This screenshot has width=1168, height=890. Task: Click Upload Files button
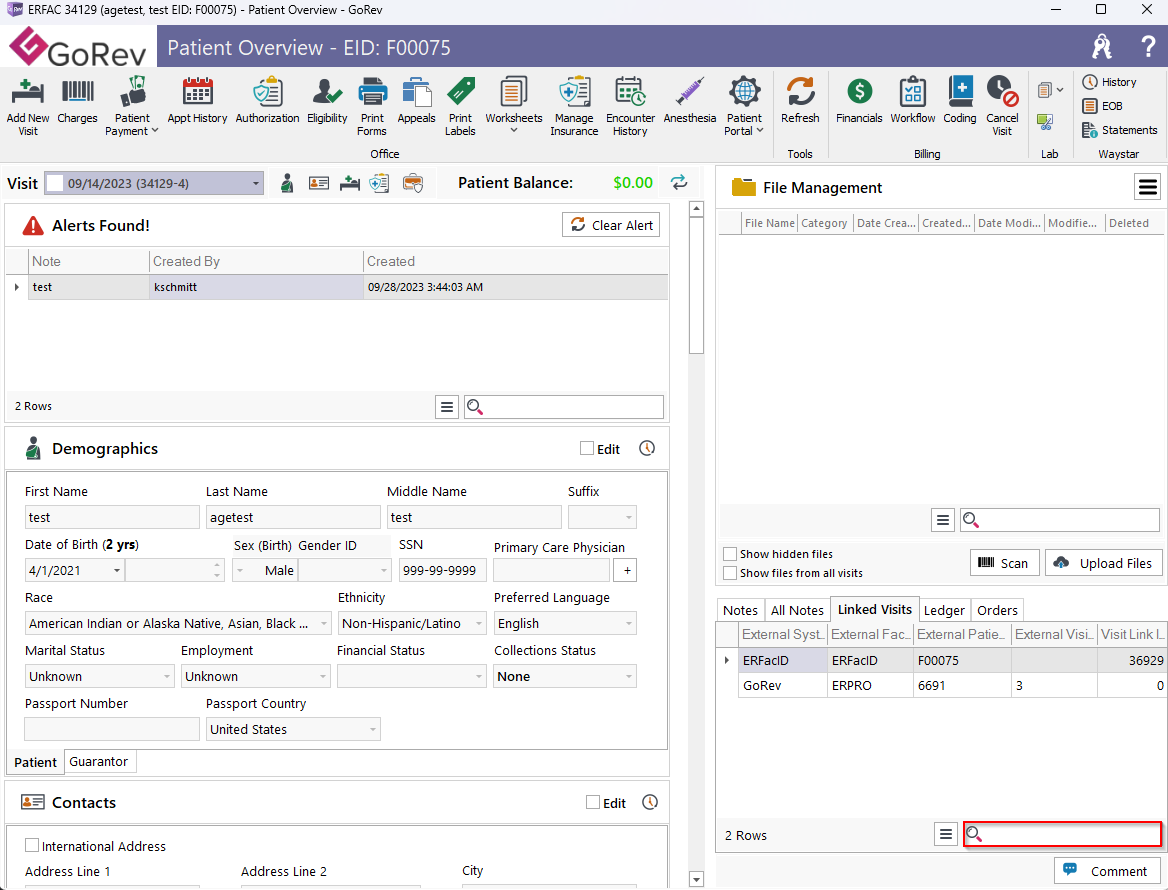[x=1105, y=563]
